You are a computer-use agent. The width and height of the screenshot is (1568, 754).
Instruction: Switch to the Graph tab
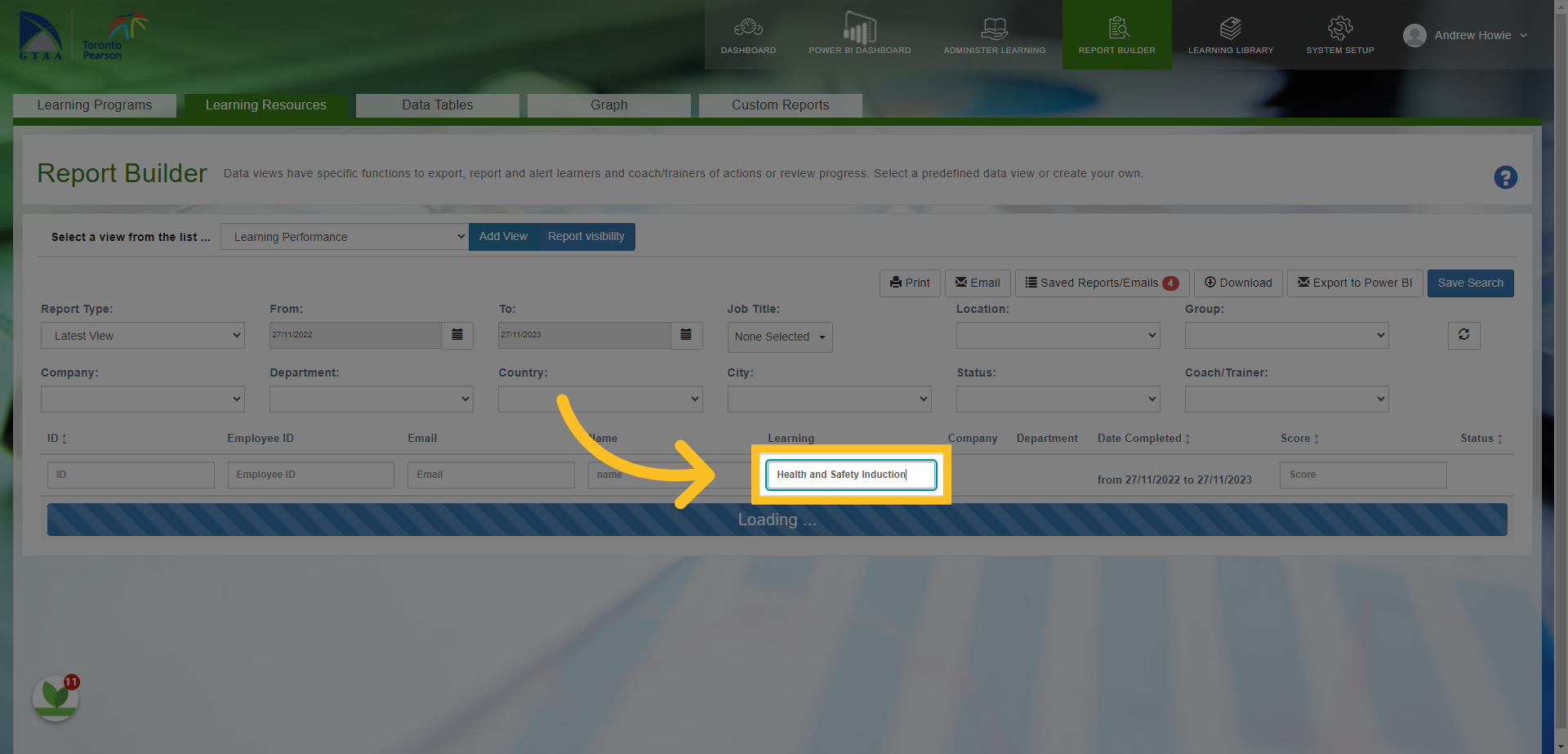click(x=609, y=105)
